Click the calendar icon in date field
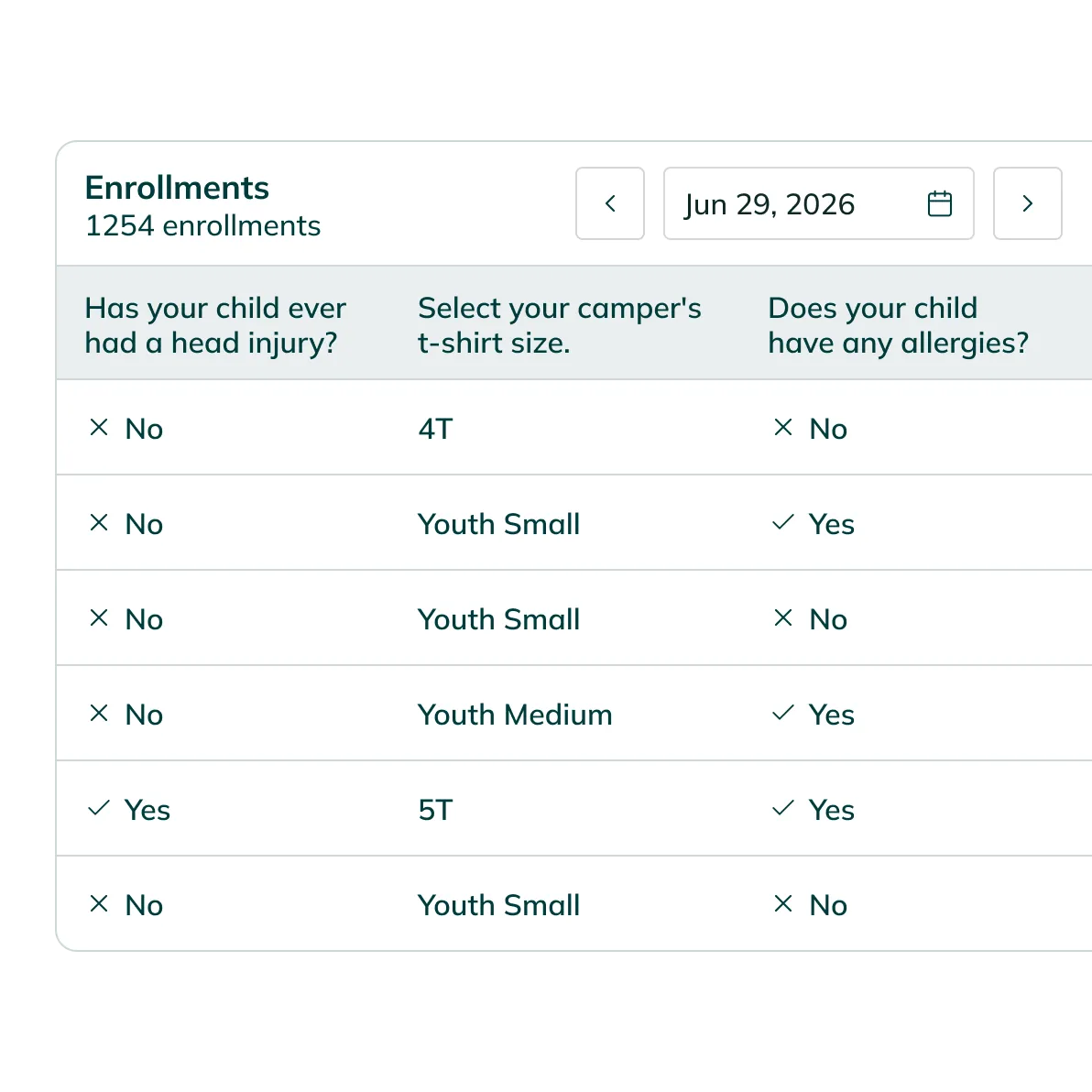 (x=940, y=204)
